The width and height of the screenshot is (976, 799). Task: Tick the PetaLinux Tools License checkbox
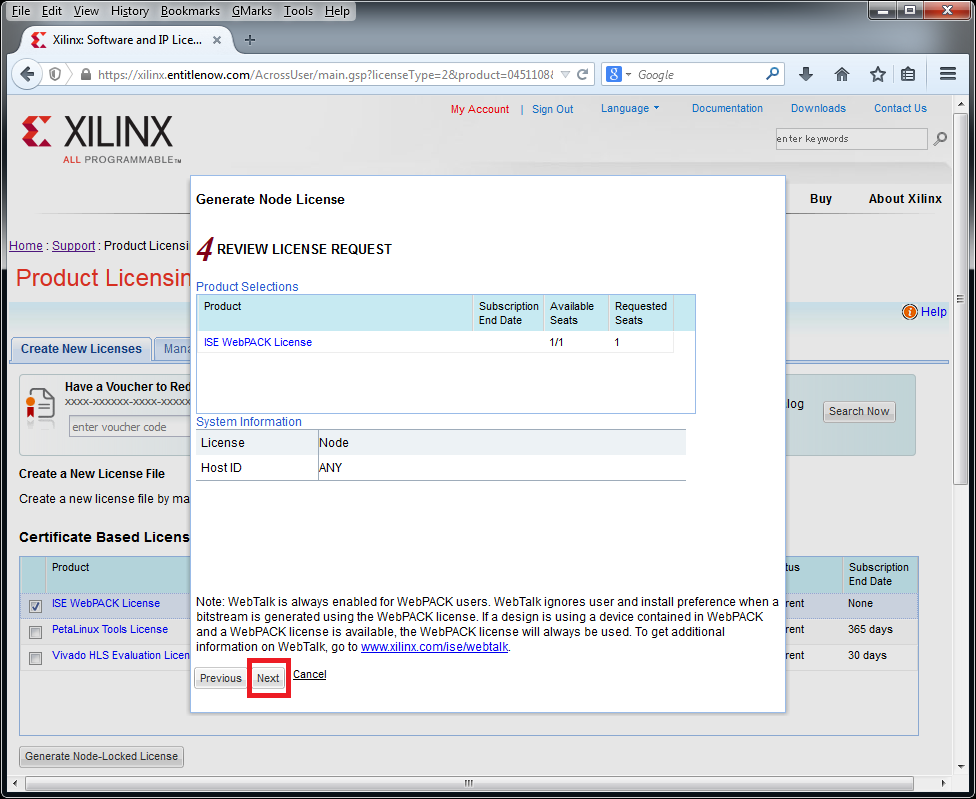[x=35, y=632]
